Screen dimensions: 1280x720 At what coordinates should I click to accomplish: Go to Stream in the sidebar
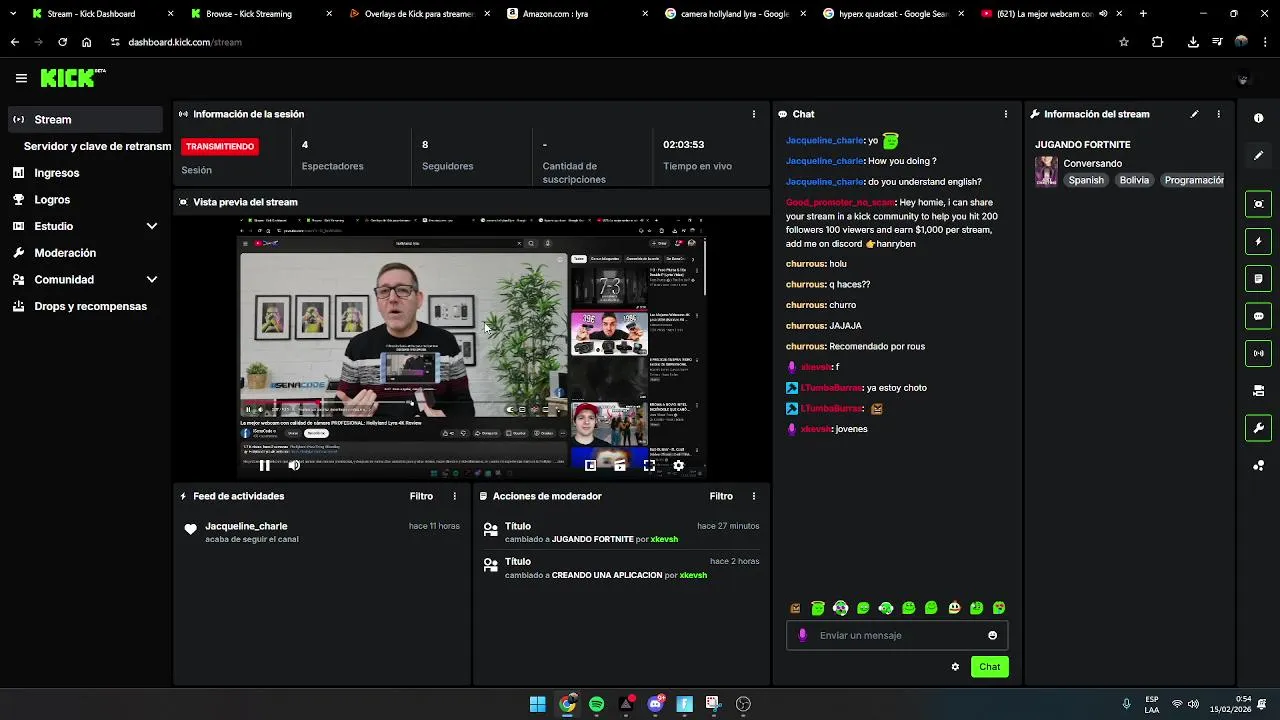[85, 119]
